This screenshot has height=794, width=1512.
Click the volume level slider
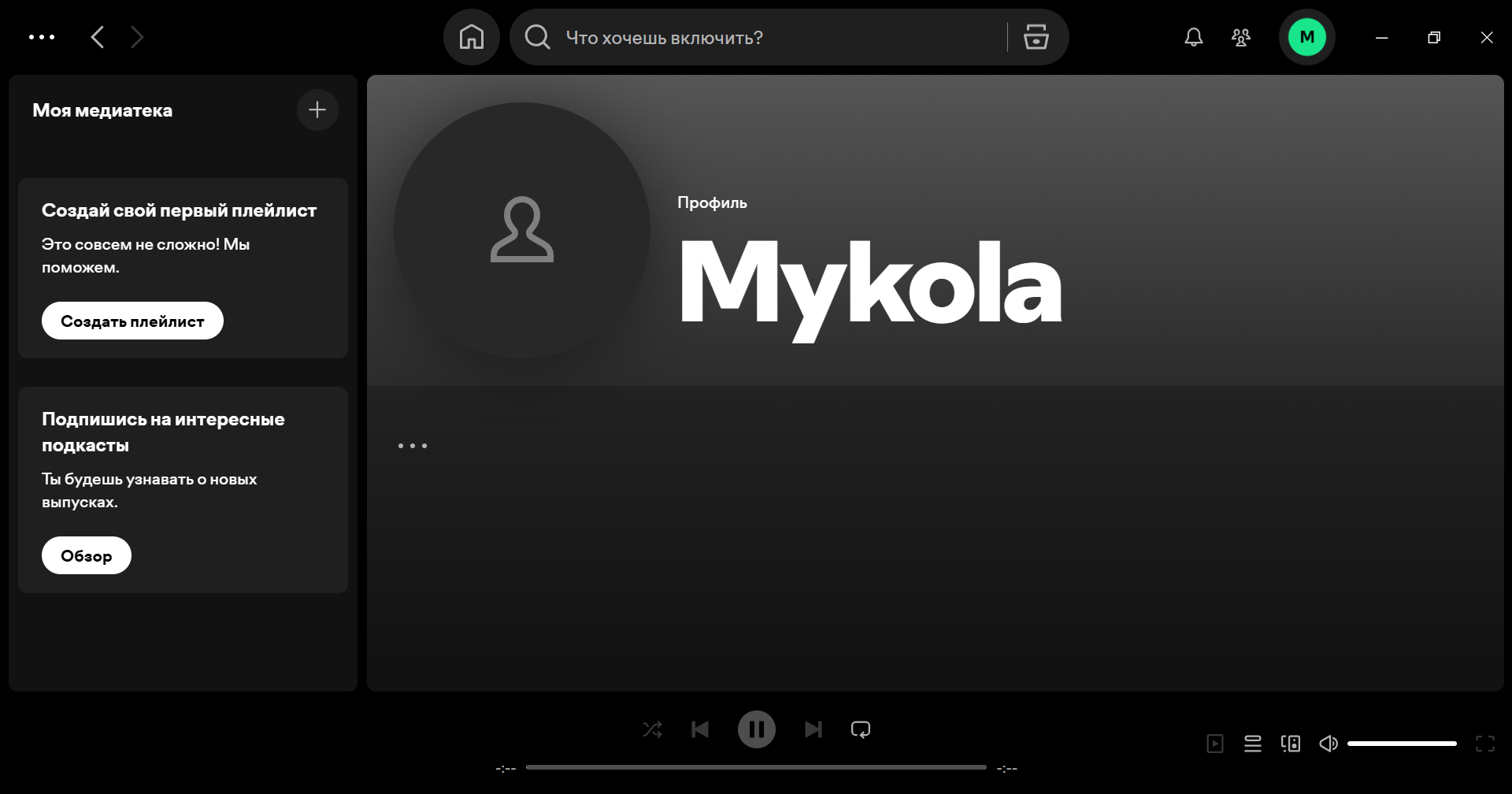point(1402,744)
